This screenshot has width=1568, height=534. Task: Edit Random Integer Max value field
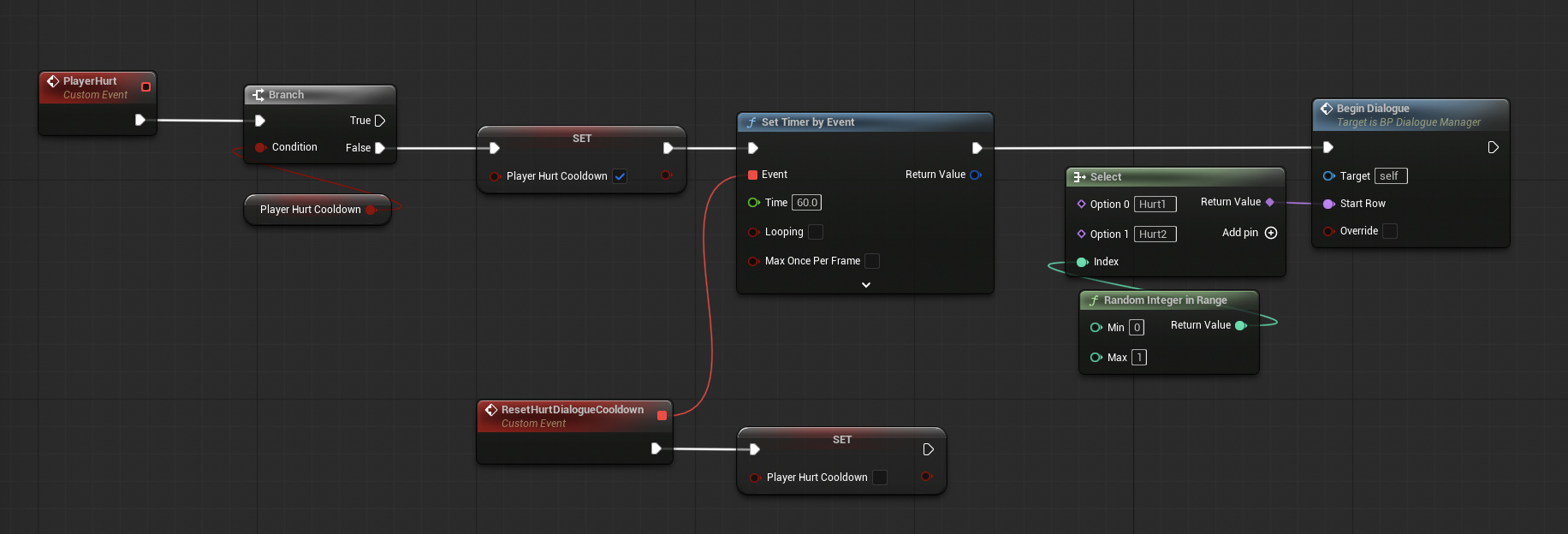(x=1139, y=358)
